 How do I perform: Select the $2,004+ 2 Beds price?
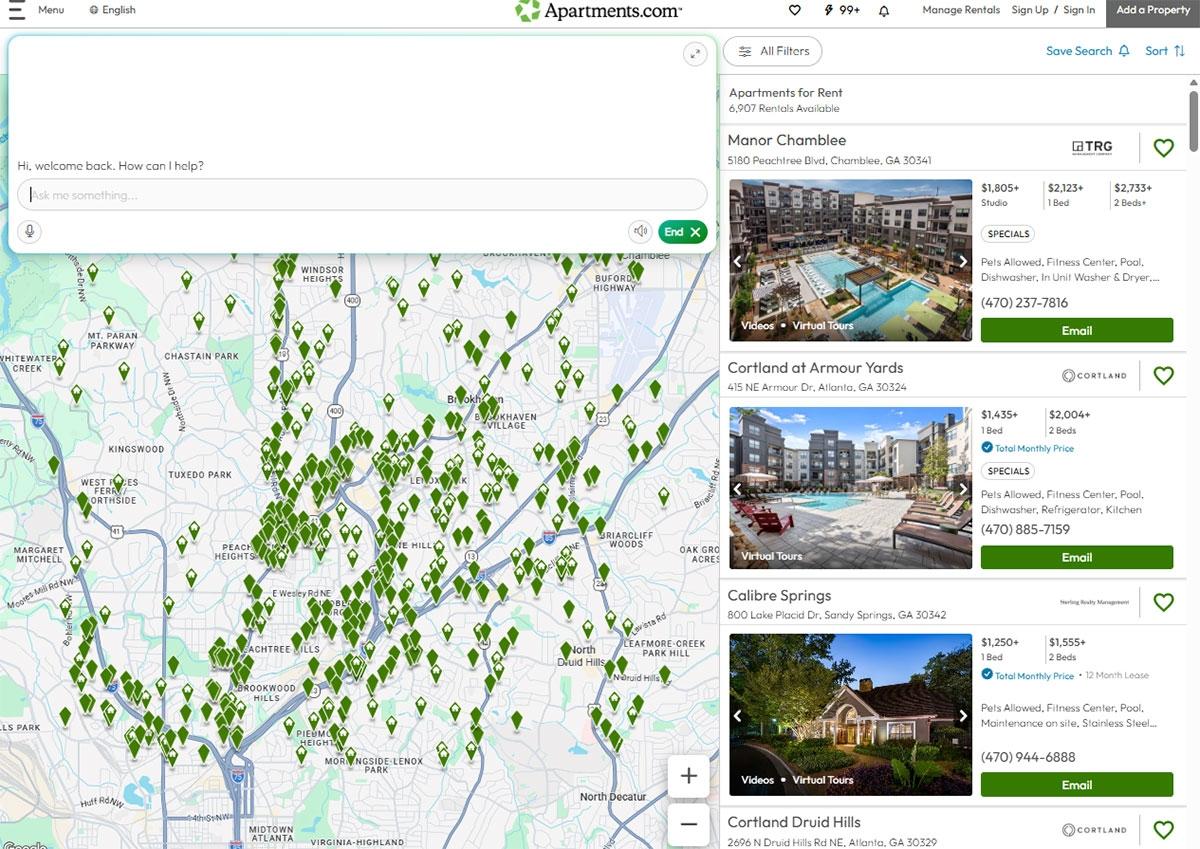click(x=1069, y=421)
